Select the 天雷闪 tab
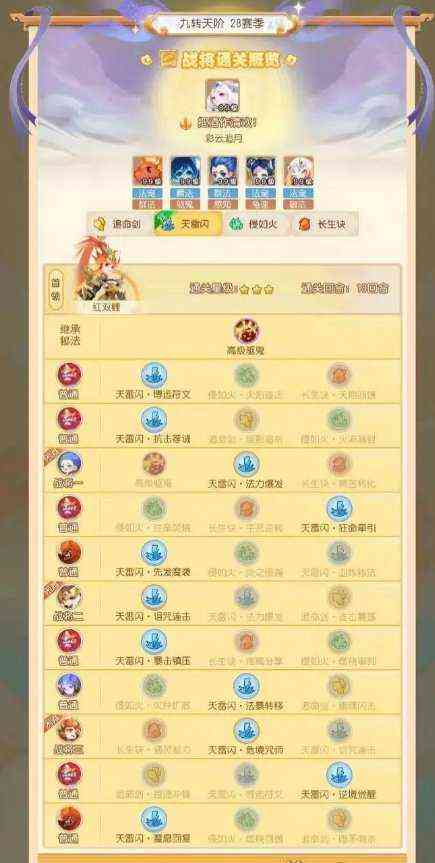Image resolution: width=435 pixels, height=863 pixels. tap(188, 224)
